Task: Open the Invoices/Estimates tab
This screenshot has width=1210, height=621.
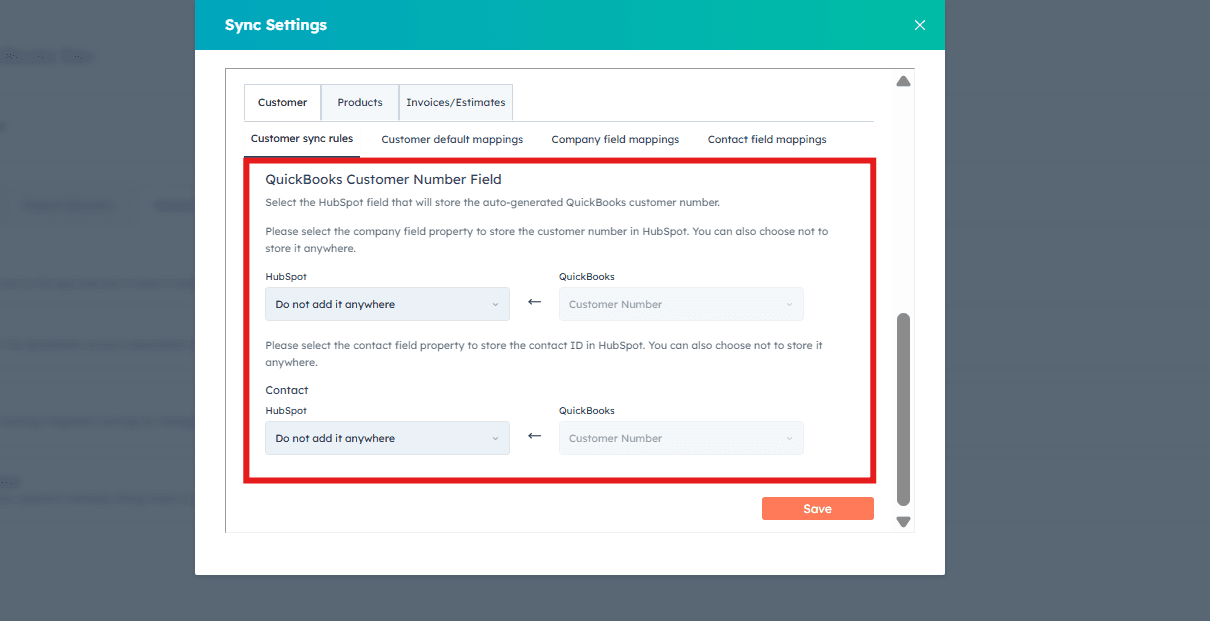Action: [x=456, y=102]
